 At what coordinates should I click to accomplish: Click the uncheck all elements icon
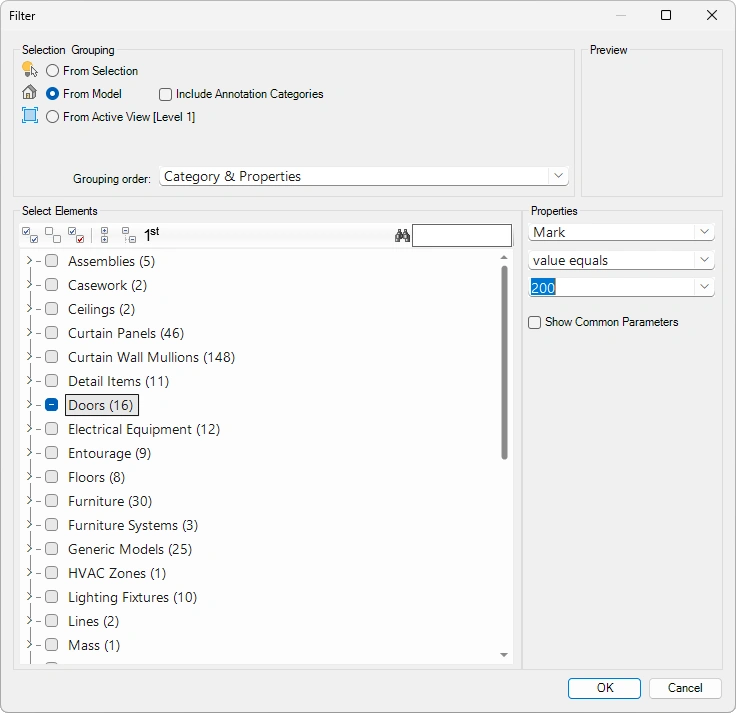point(53,235)
